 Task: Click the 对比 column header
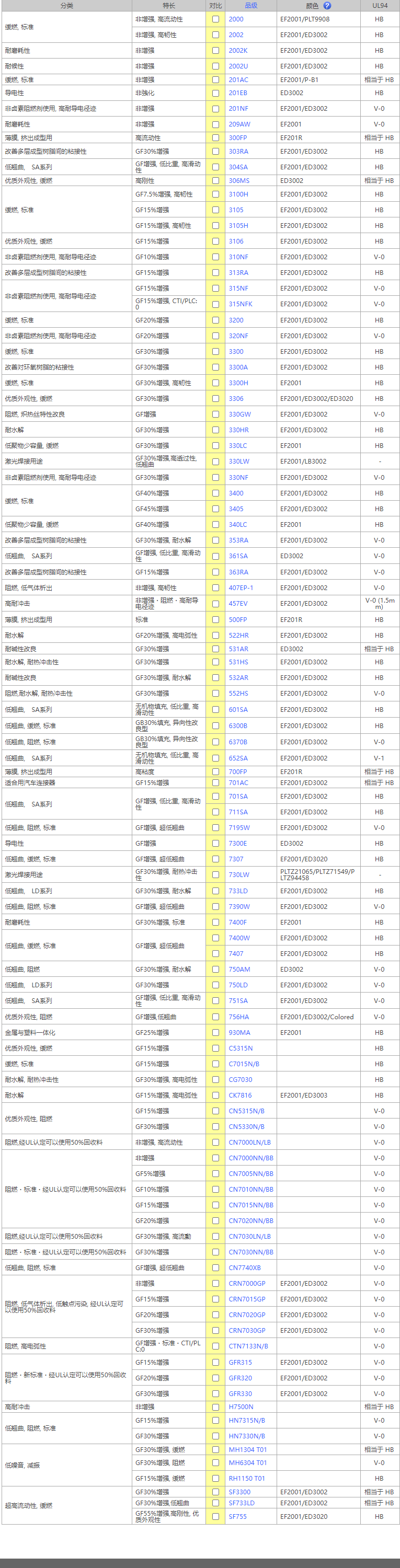[x=215, y=5]
